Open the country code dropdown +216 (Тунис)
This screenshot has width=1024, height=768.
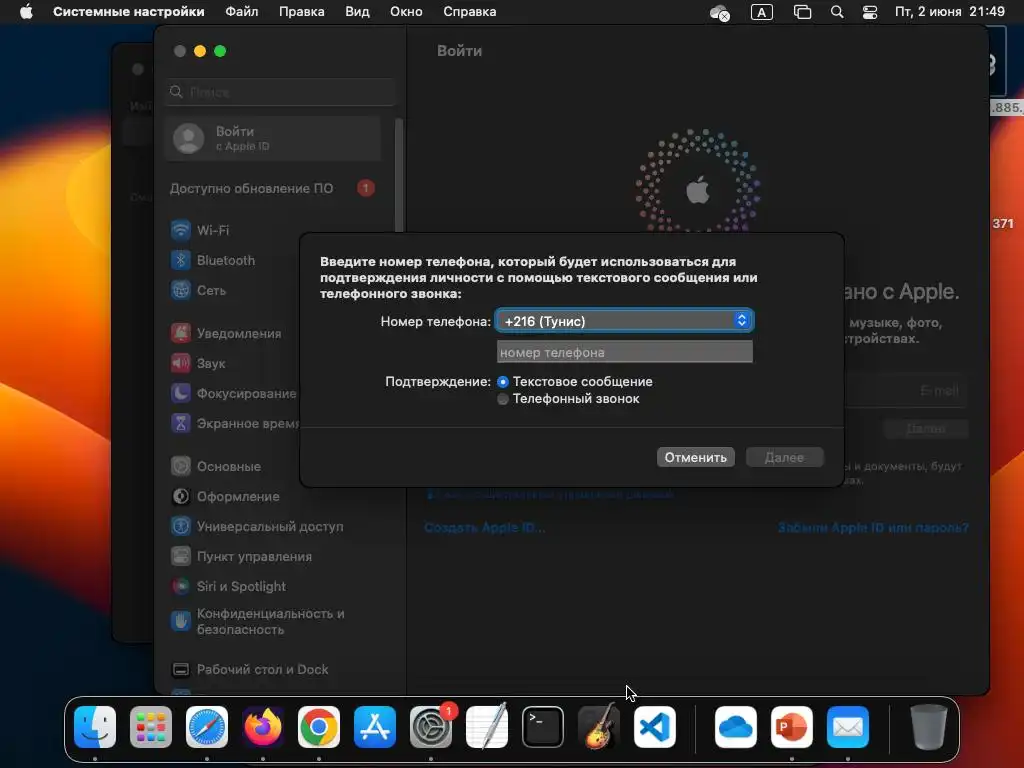624,321
